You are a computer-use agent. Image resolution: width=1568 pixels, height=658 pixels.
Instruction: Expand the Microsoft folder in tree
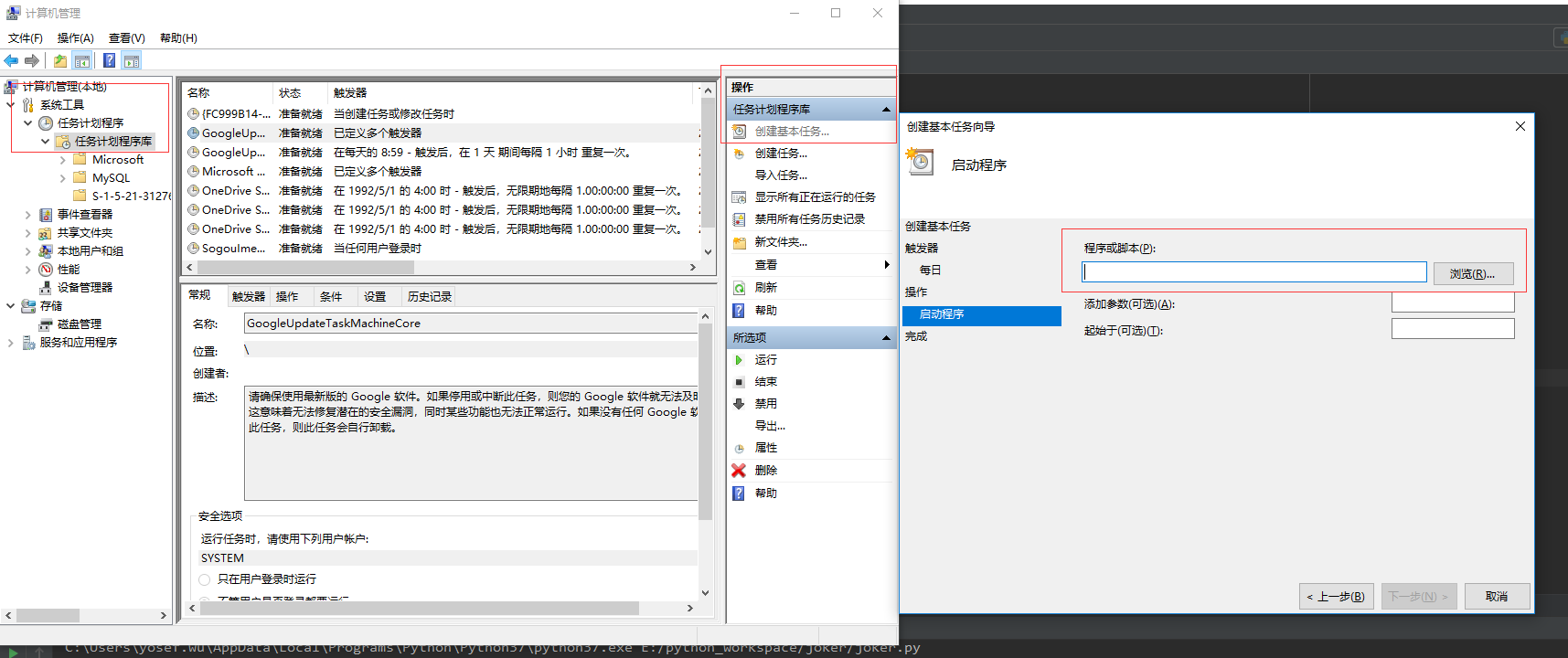62,160
